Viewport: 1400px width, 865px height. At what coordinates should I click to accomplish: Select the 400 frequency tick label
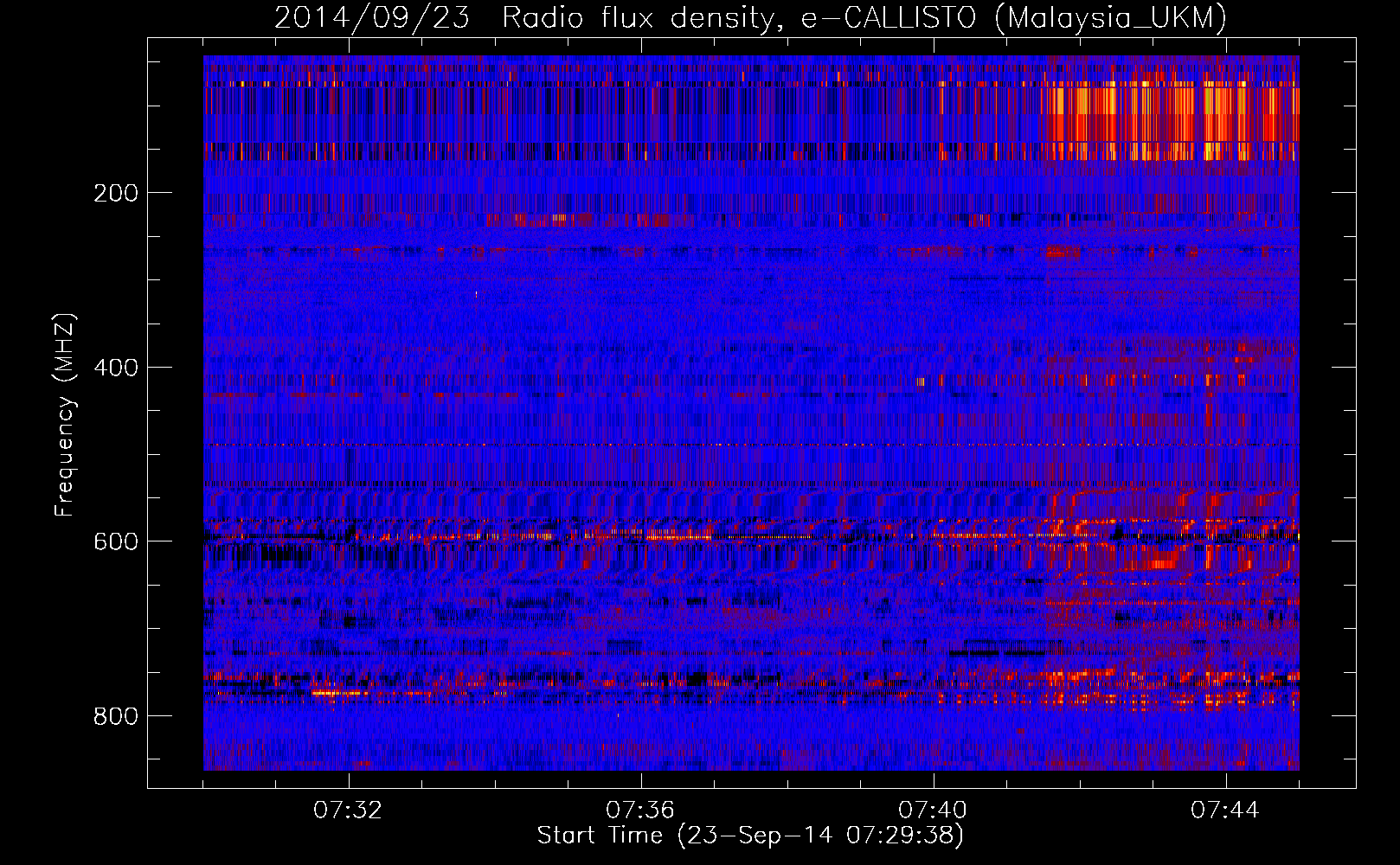tap(115, 368)
